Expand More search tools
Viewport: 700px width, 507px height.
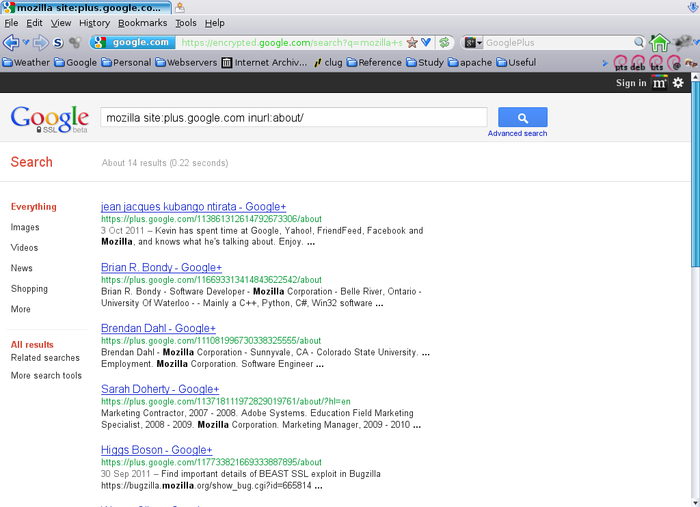tap(46, 375)
